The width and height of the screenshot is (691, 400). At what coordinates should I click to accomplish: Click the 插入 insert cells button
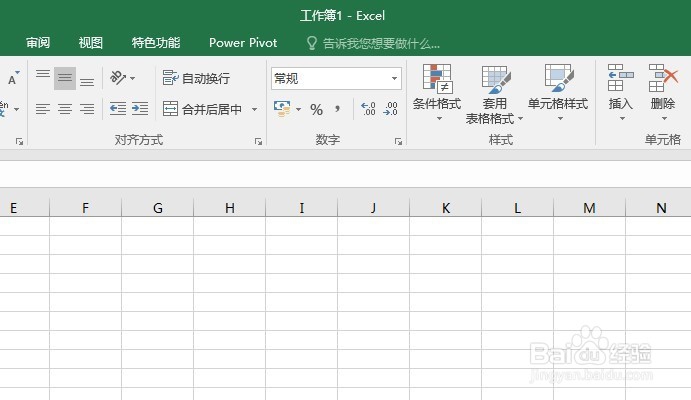(x=620, y=93)
